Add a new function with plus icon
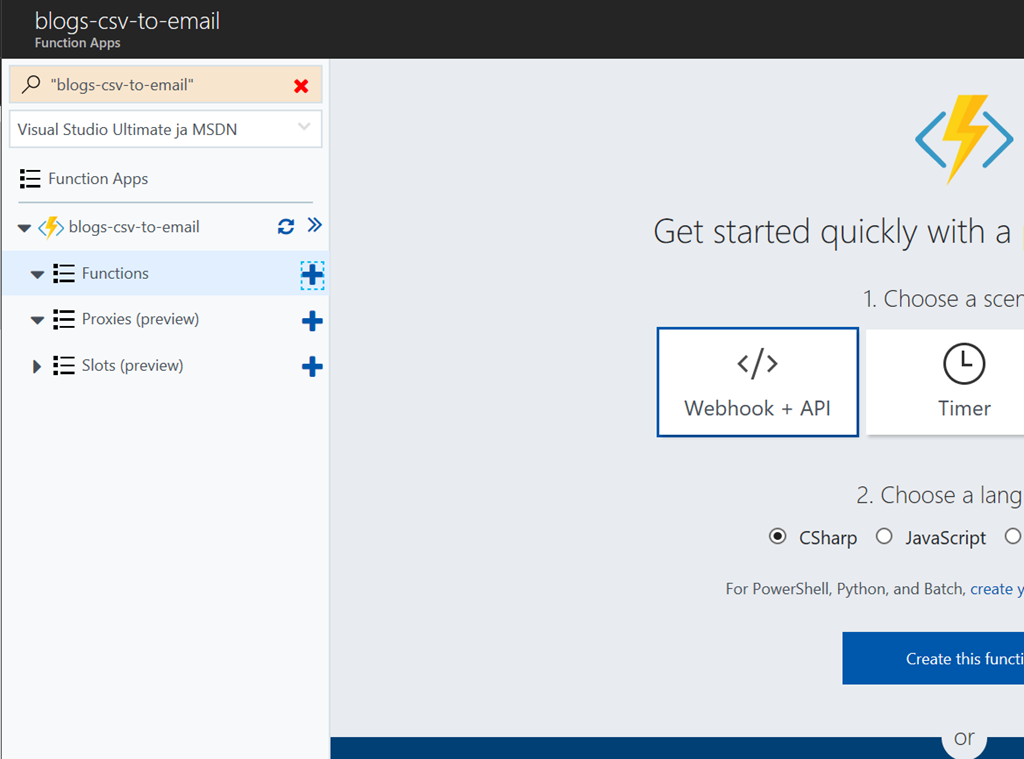 [x=312, y=275]
